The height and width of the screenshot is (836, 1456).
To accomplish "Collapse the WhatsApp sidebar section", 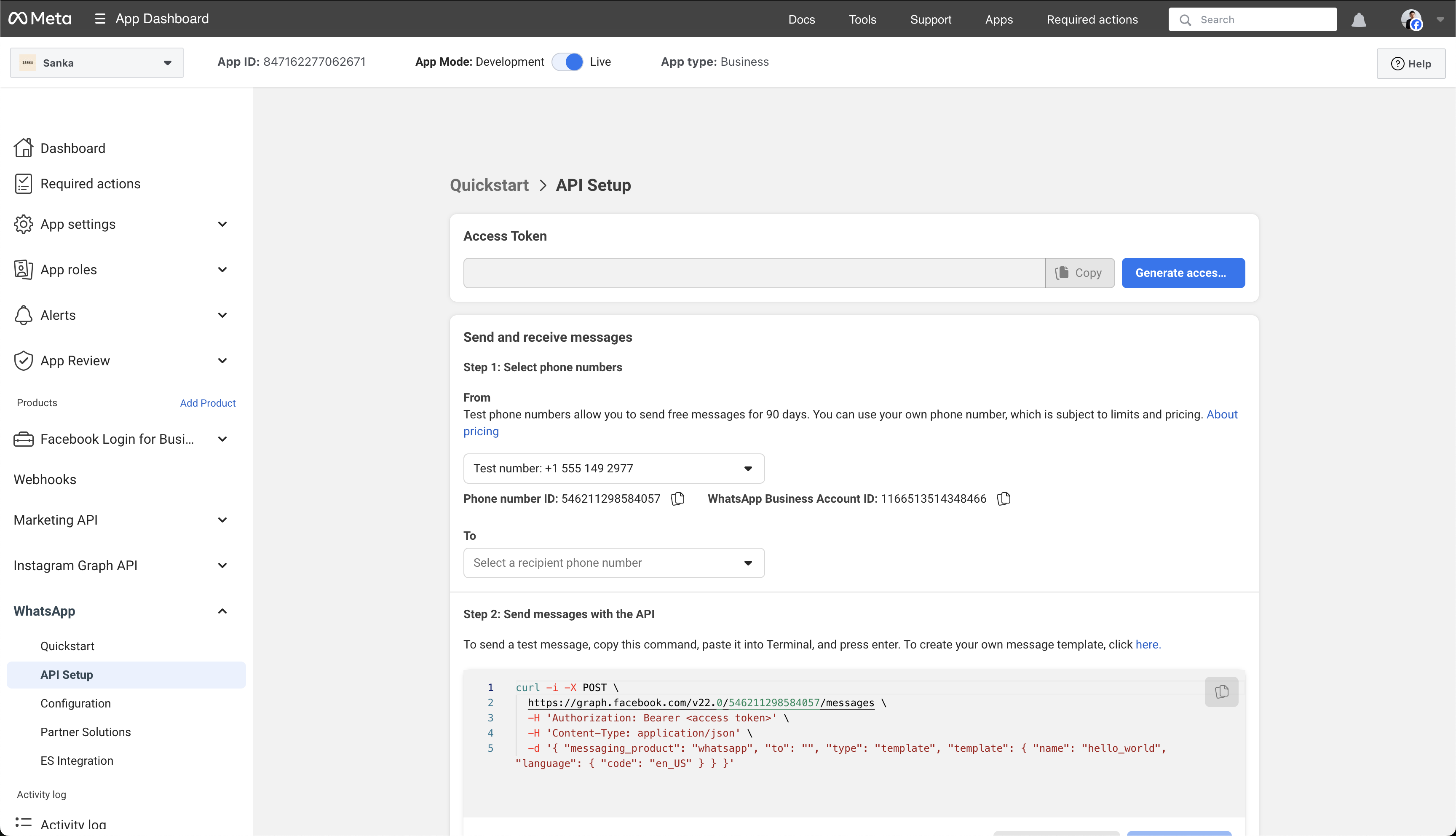I will 222,611.
